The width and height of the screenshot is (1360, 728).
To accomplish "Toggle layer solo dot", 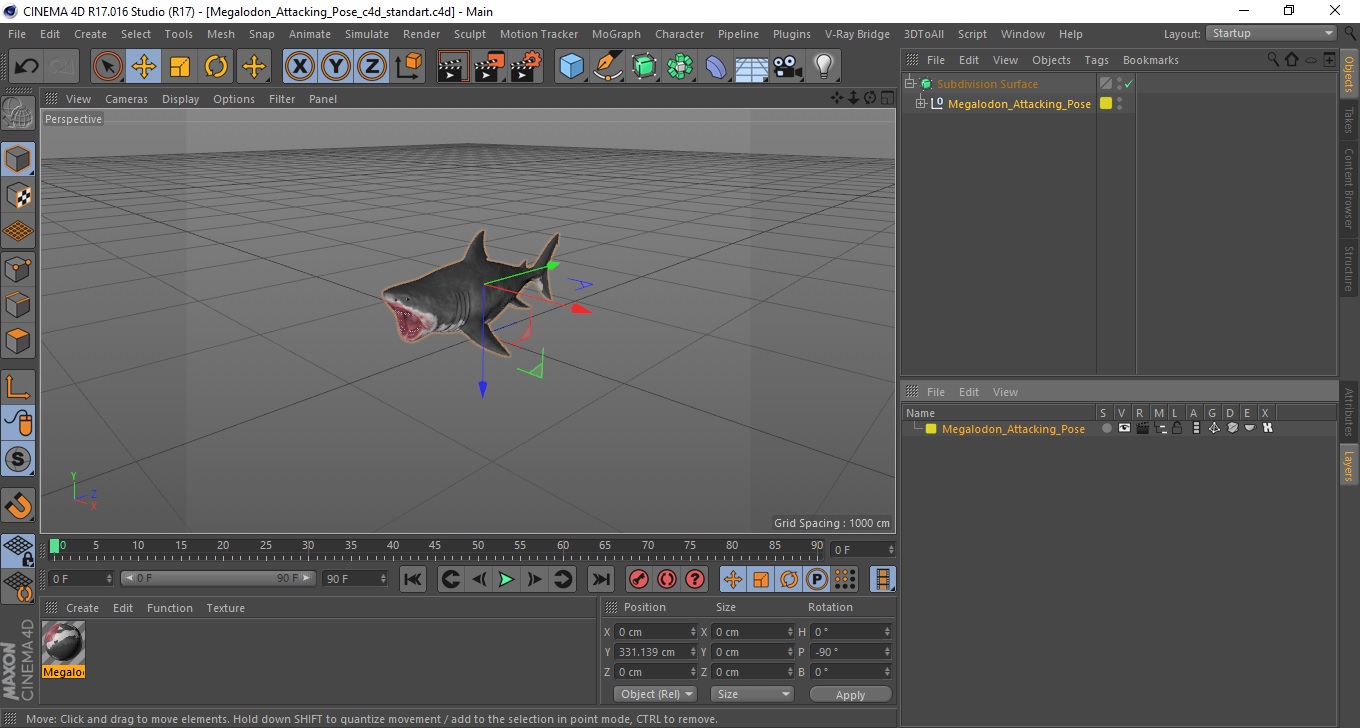I will tap(1106, 428).
